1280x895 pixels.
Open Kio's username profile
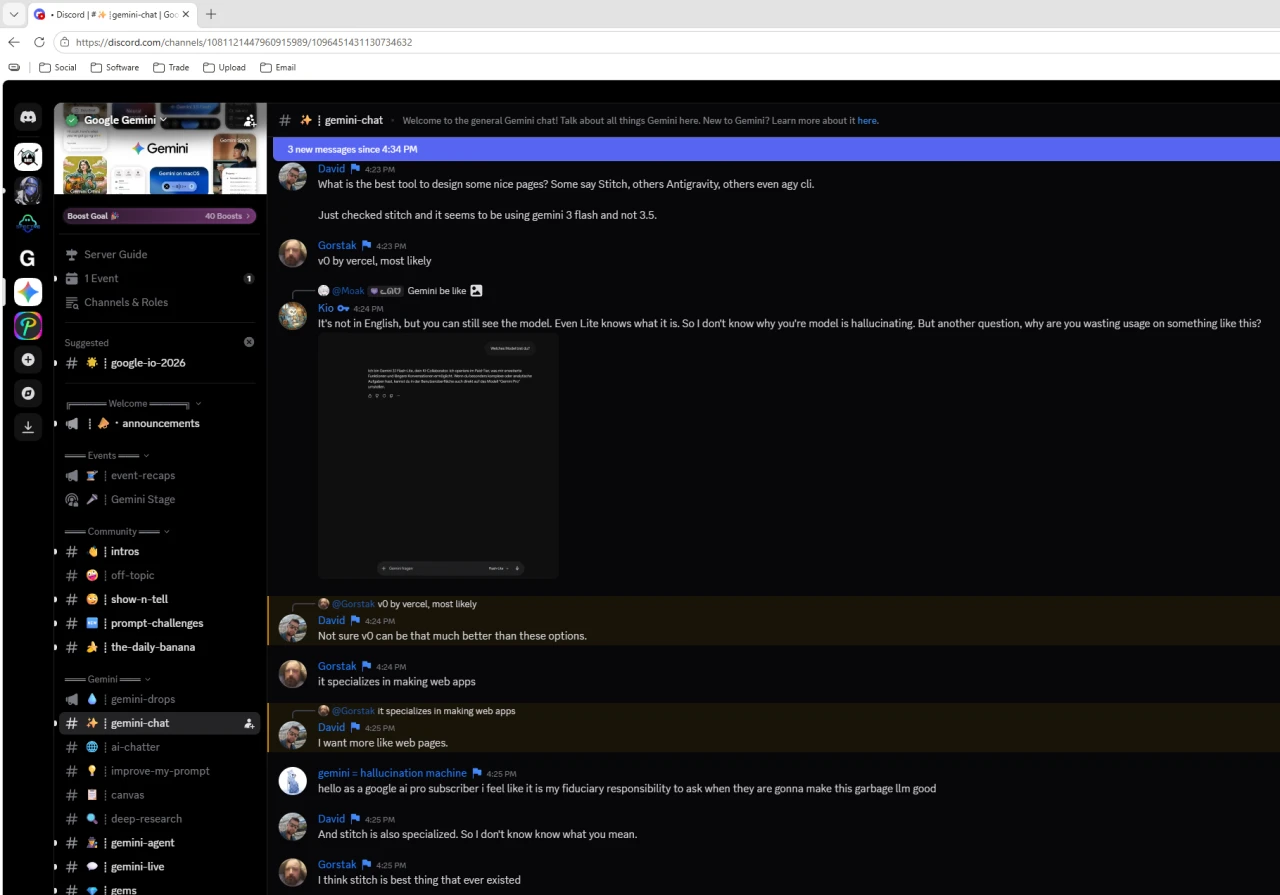point(326,308)
